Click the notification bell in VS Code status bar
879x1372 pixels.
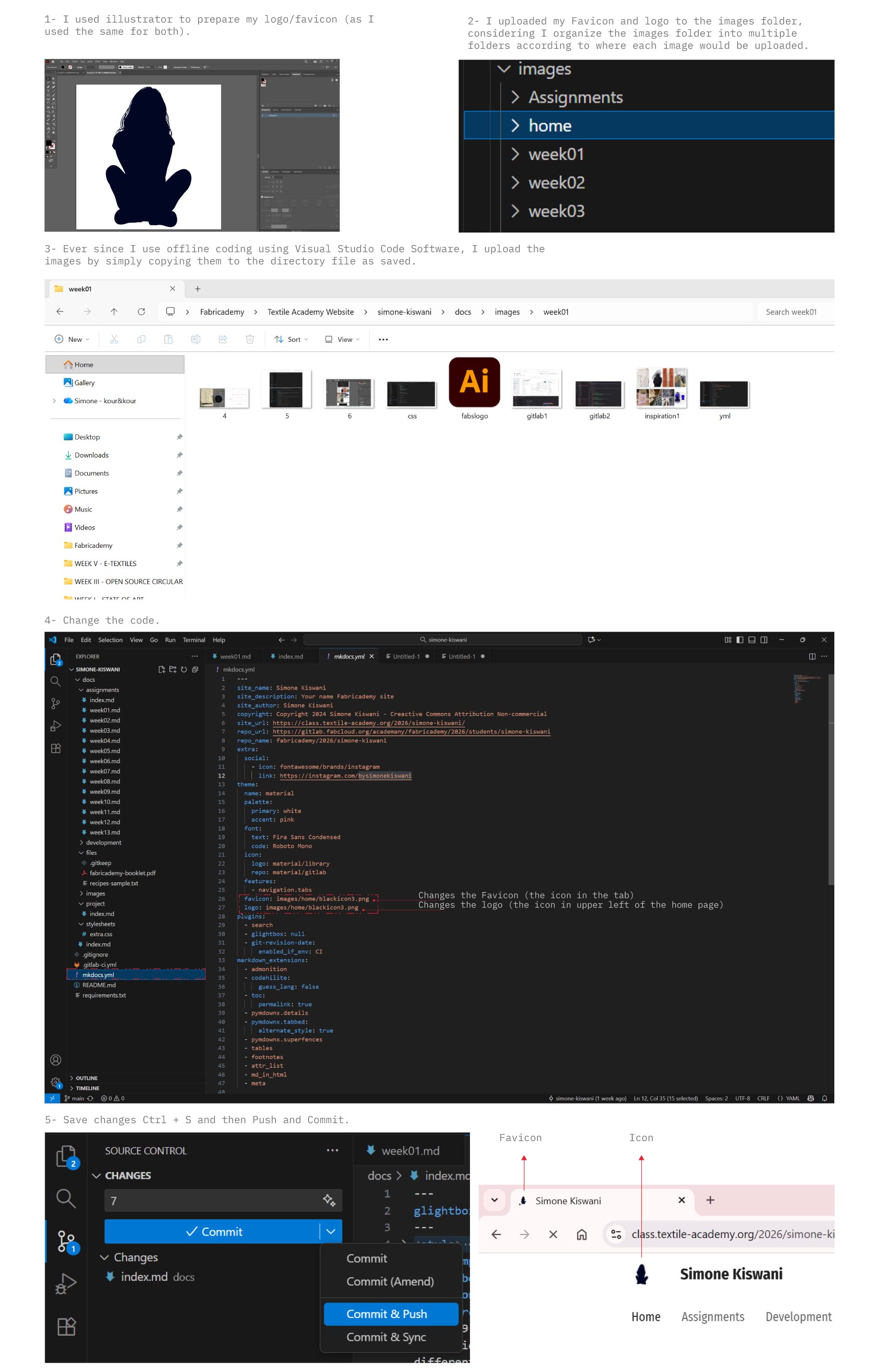pyautogui.click(x=824, y=1098)
